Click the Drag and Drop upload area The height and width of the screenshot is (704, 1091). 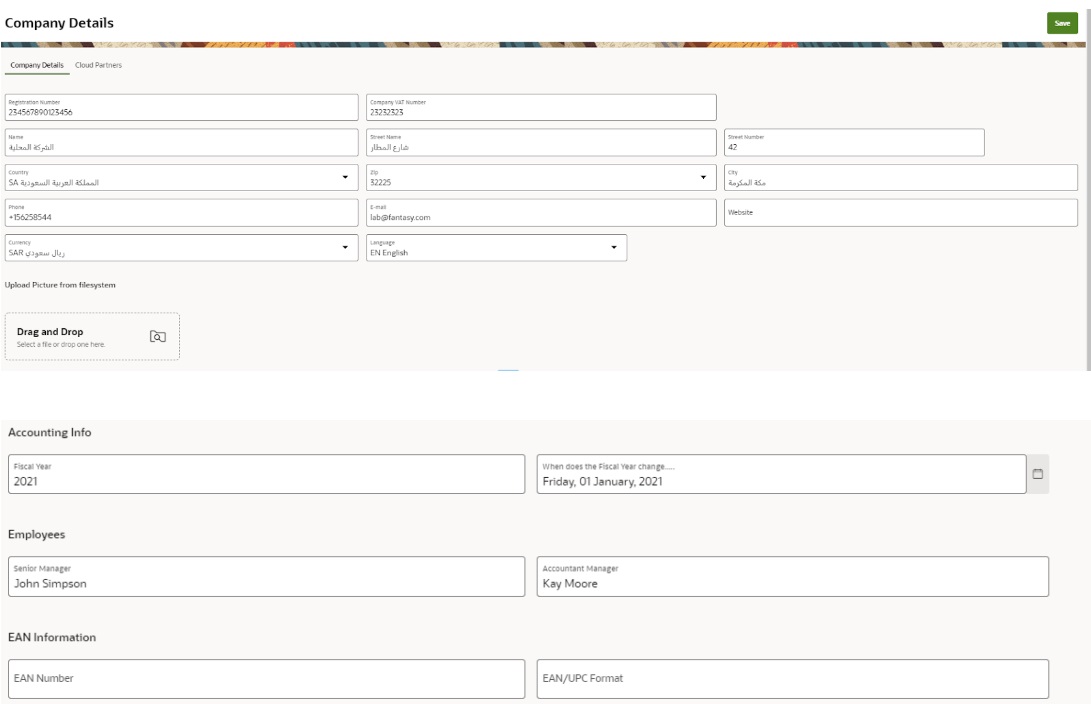92,337
